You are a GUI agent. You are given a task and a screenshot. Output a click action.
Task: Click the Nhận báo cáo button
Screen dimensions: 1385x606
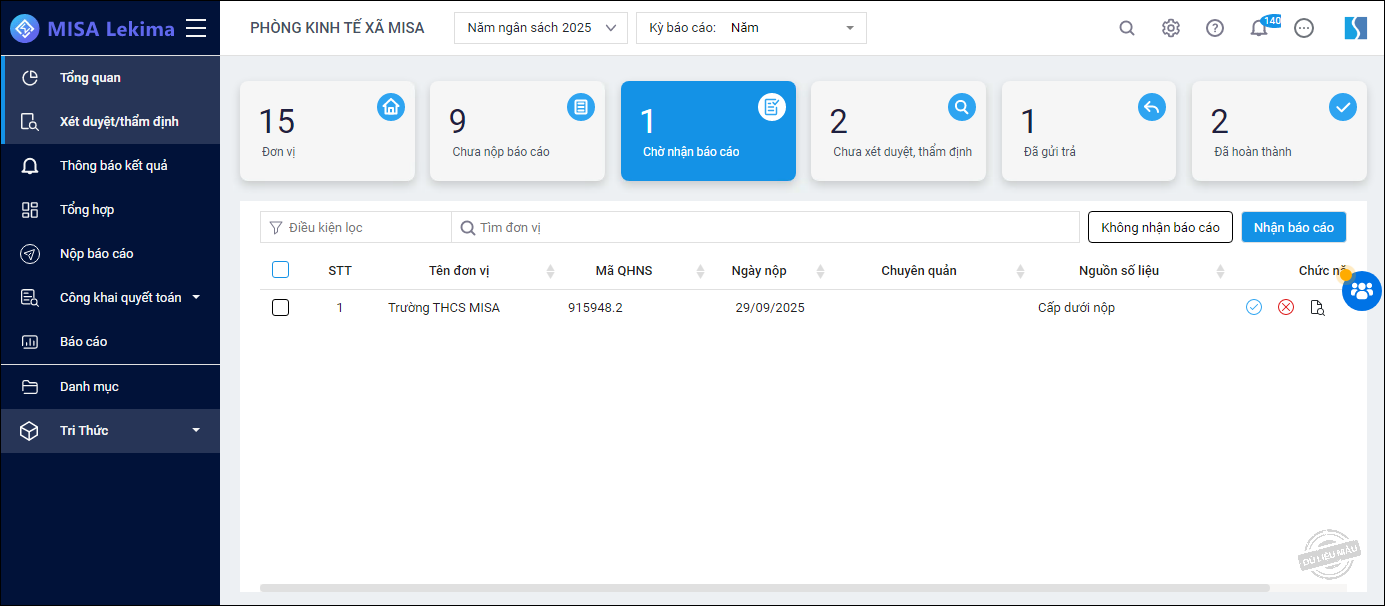tap(1293, 227)
